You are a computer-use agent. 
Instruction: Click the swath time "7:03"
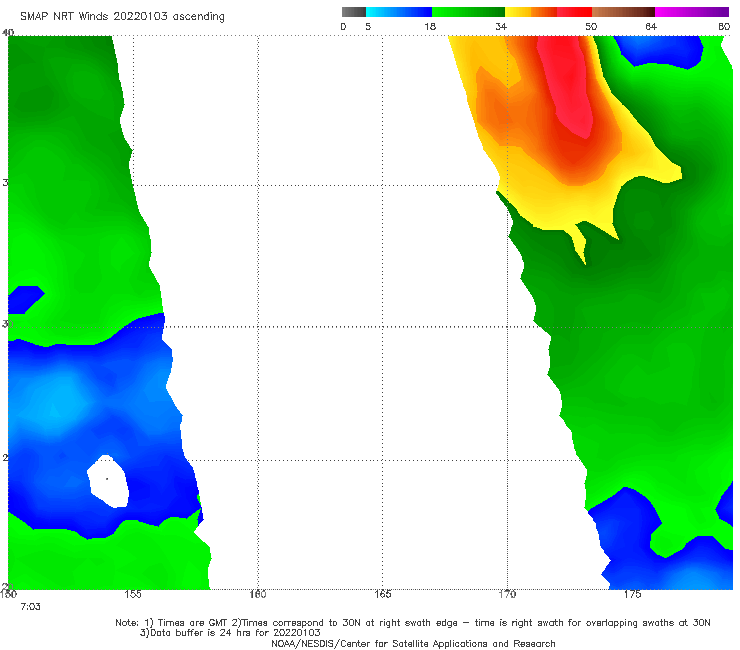30,607
